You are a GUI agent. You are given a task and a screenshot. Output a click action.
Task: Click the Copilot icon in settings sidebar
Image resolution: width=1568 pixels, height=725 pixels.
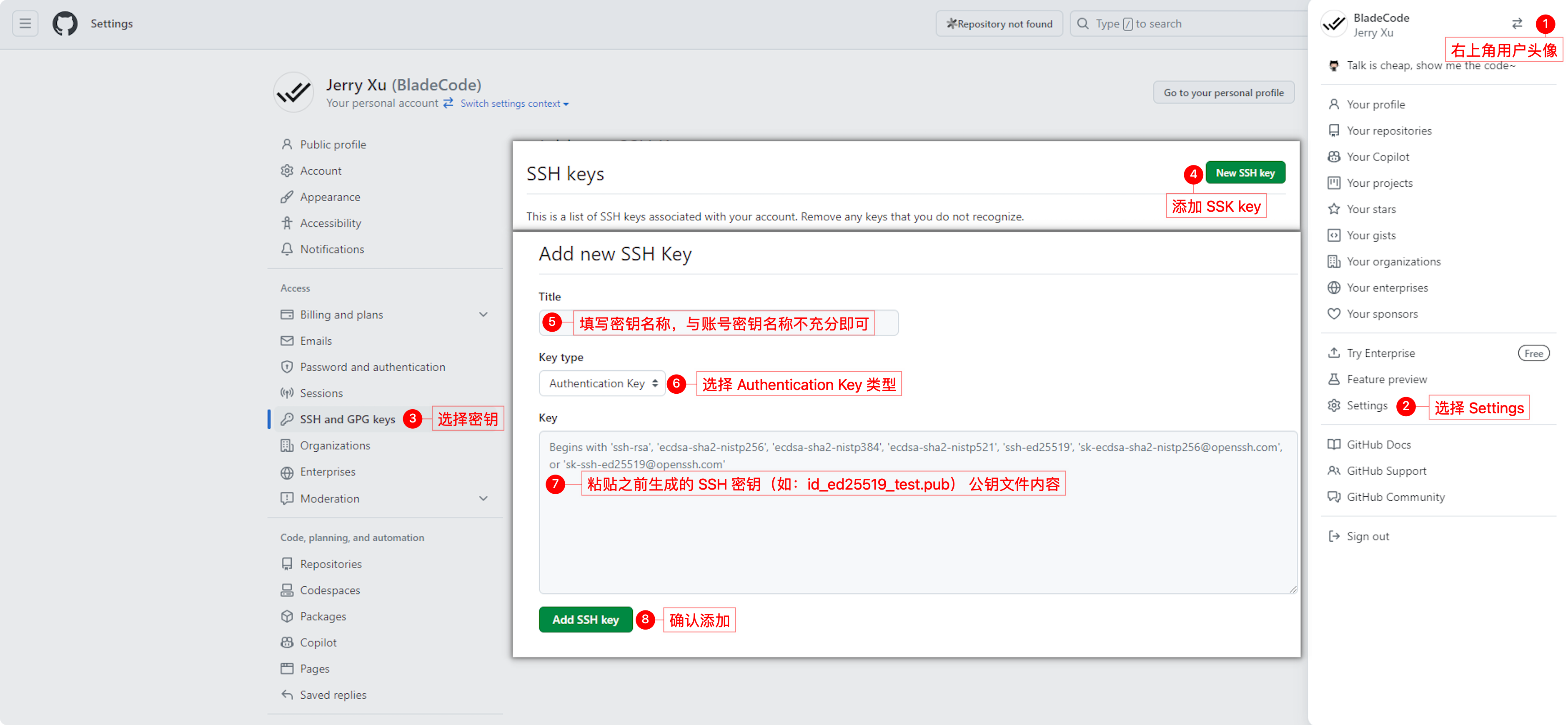(x=287, y=642)
